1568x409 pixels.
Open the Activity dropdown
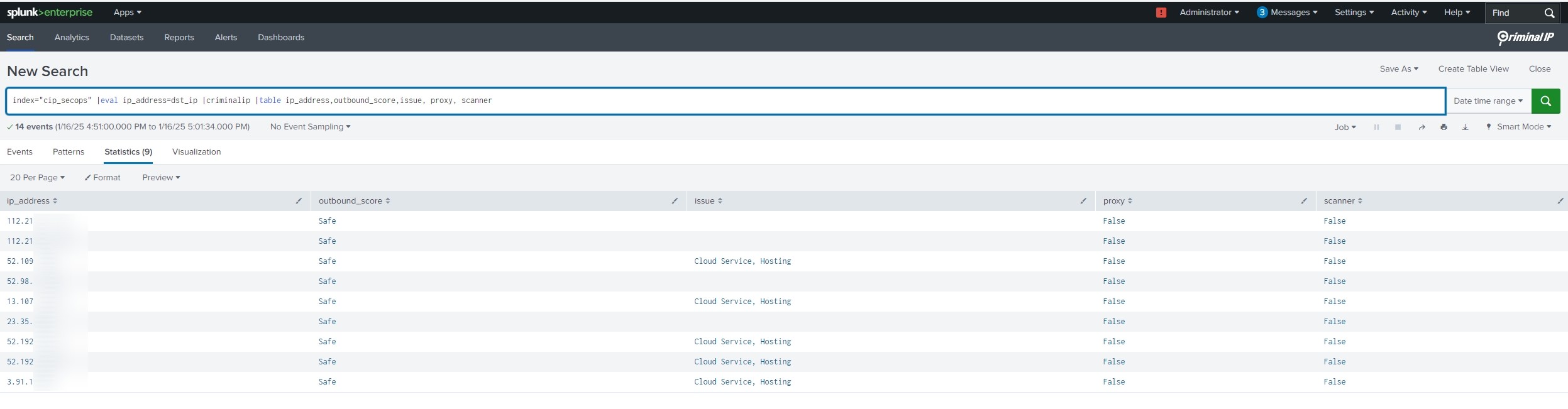point(1408,13)
